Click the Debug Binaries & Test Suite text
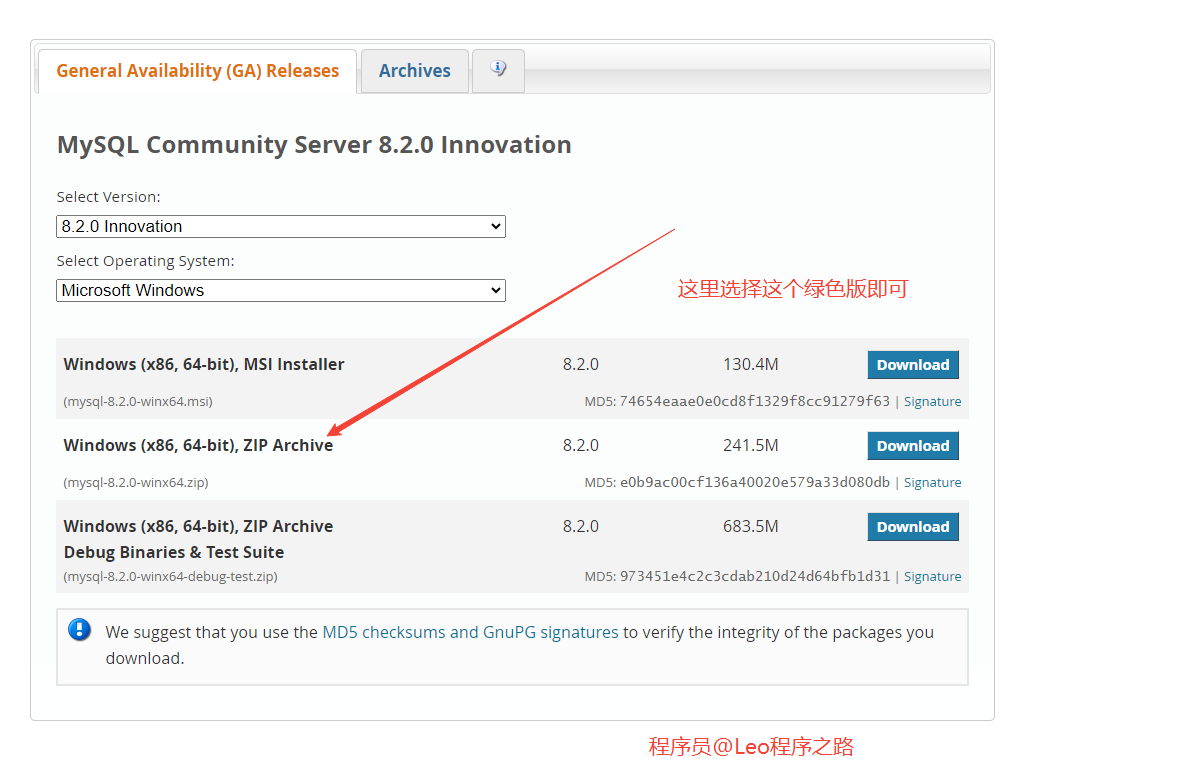Viewport: 1177px width, 777px height. point(174,553)
